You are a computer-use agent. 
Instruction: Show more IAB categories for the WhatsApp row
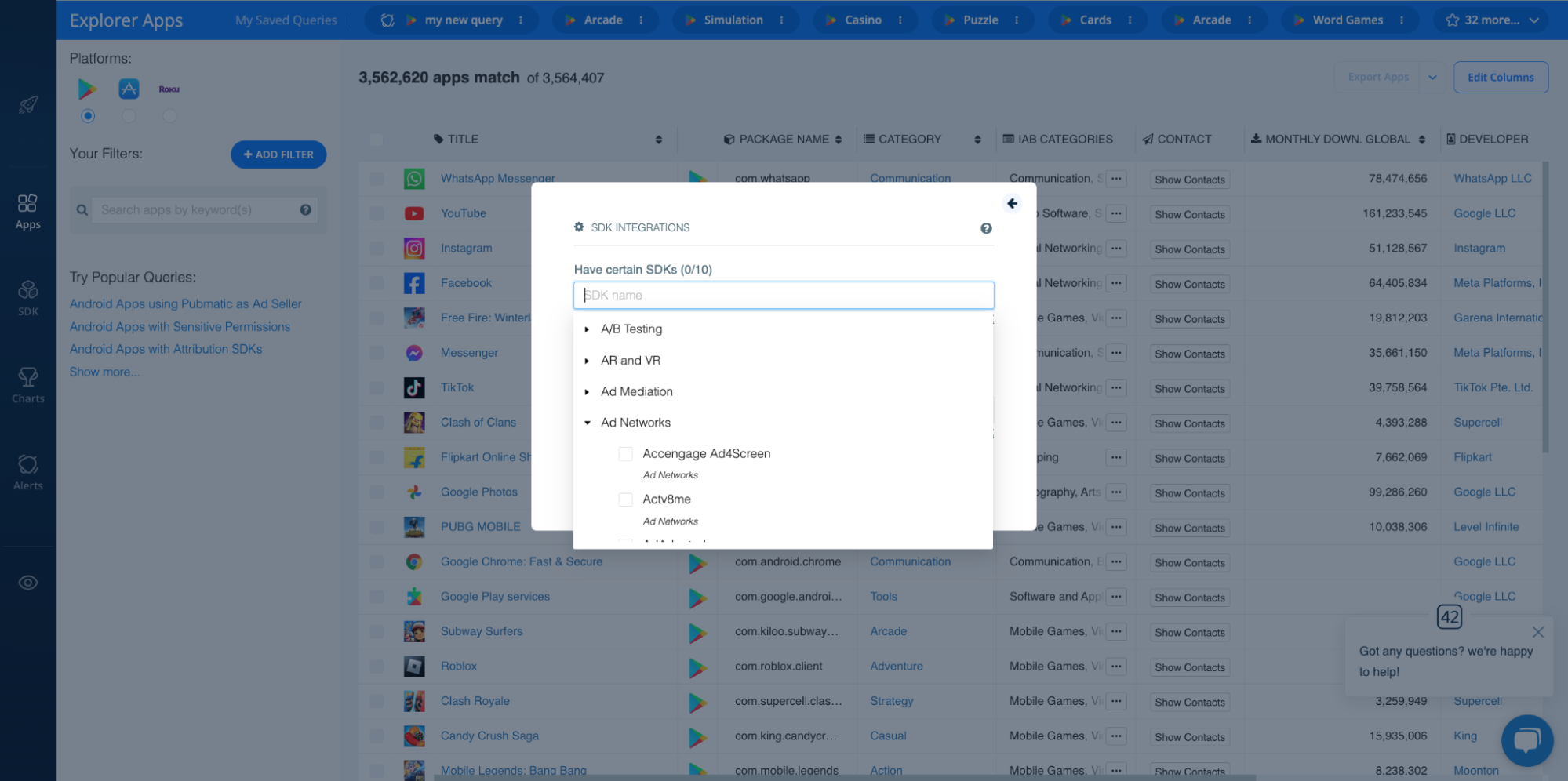click(1116, 179)
